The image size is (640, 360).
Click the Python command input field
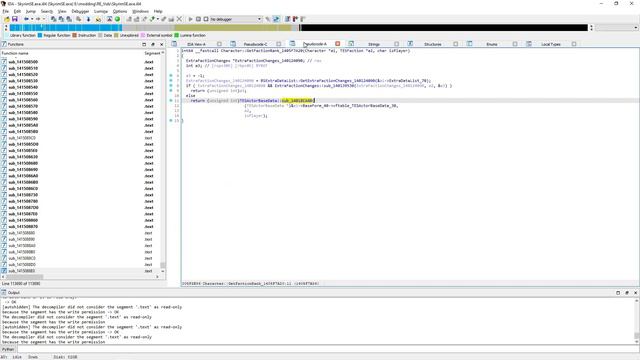pos(328,349)
